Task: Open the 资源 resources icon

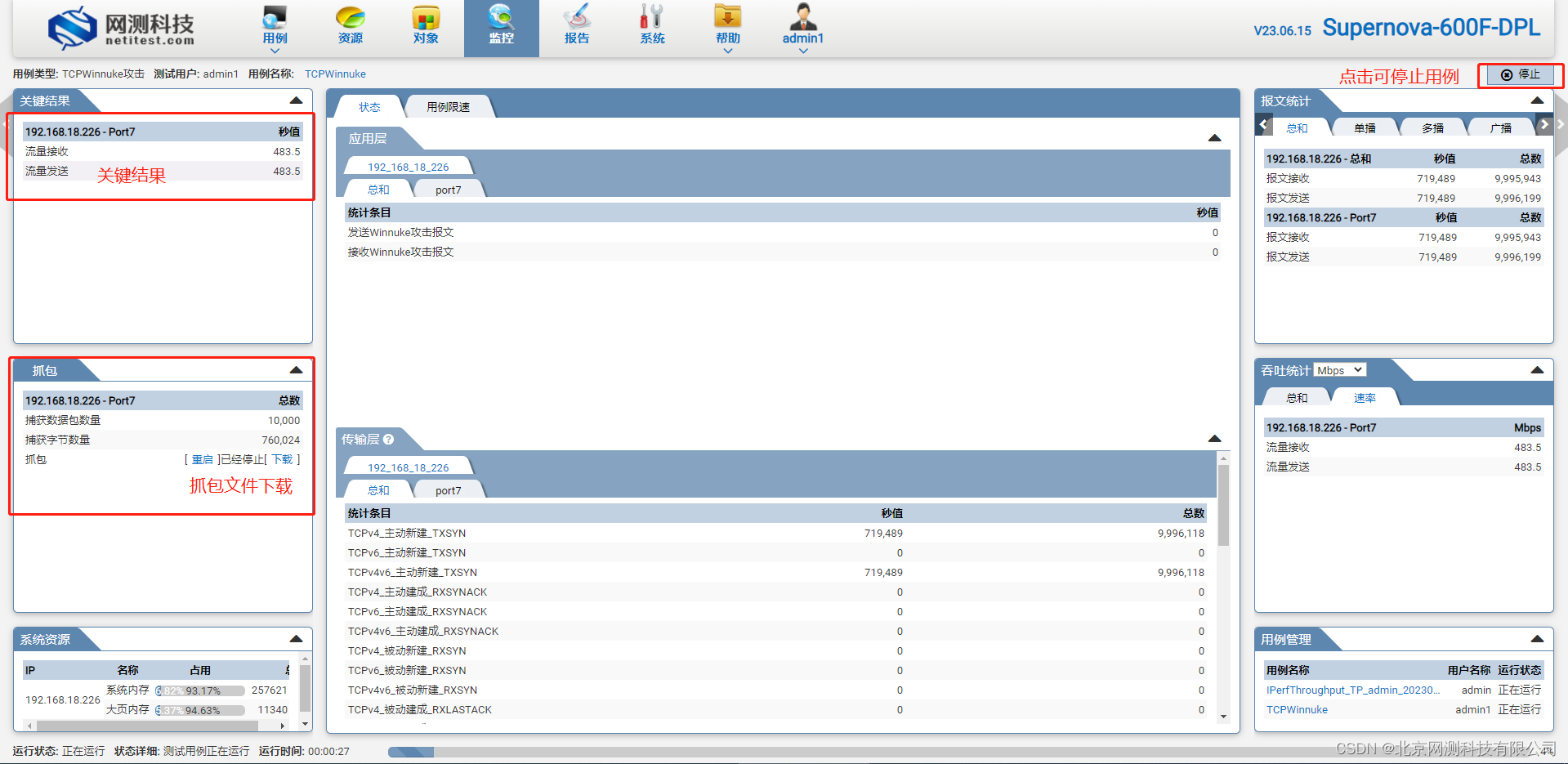Action: click(351, 18)
